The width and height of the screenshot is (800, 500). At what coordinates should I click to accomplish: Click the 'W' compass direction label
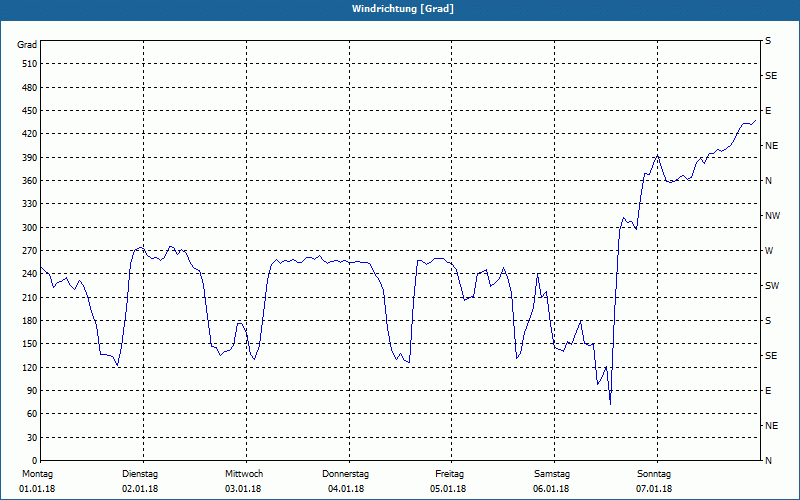(x=769, y=251)
